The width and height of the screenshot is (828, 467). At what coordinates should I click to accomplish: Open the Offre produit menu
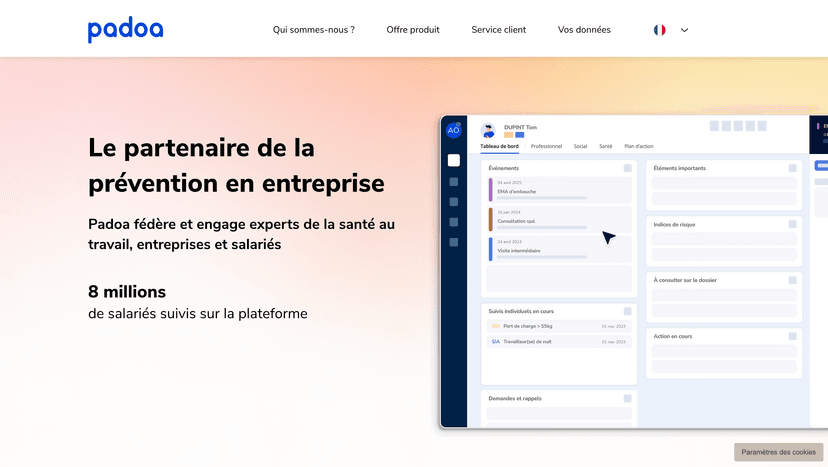(x=413, y=30)
